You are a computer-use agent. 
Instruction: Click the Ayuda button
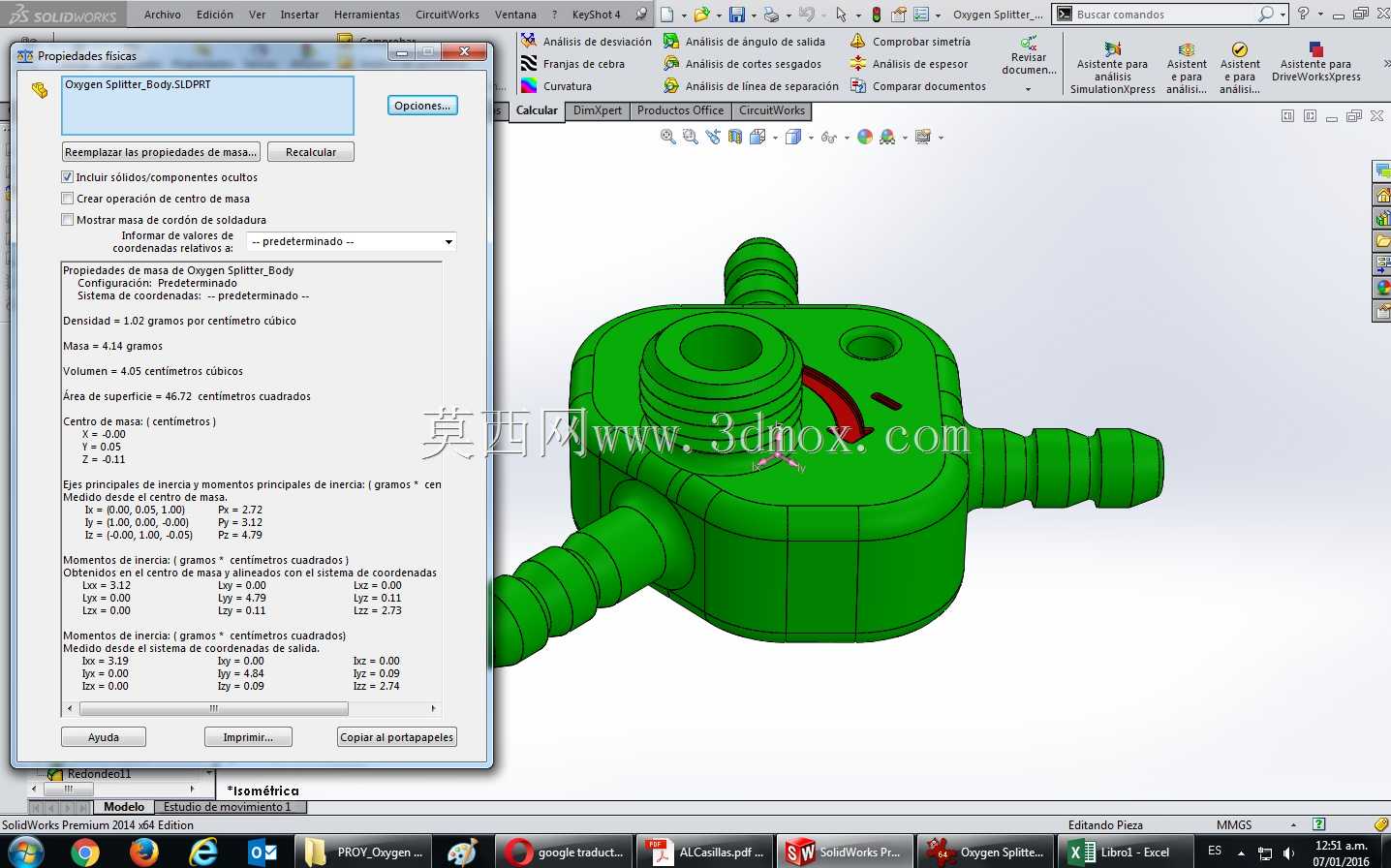tap(104, 737)
